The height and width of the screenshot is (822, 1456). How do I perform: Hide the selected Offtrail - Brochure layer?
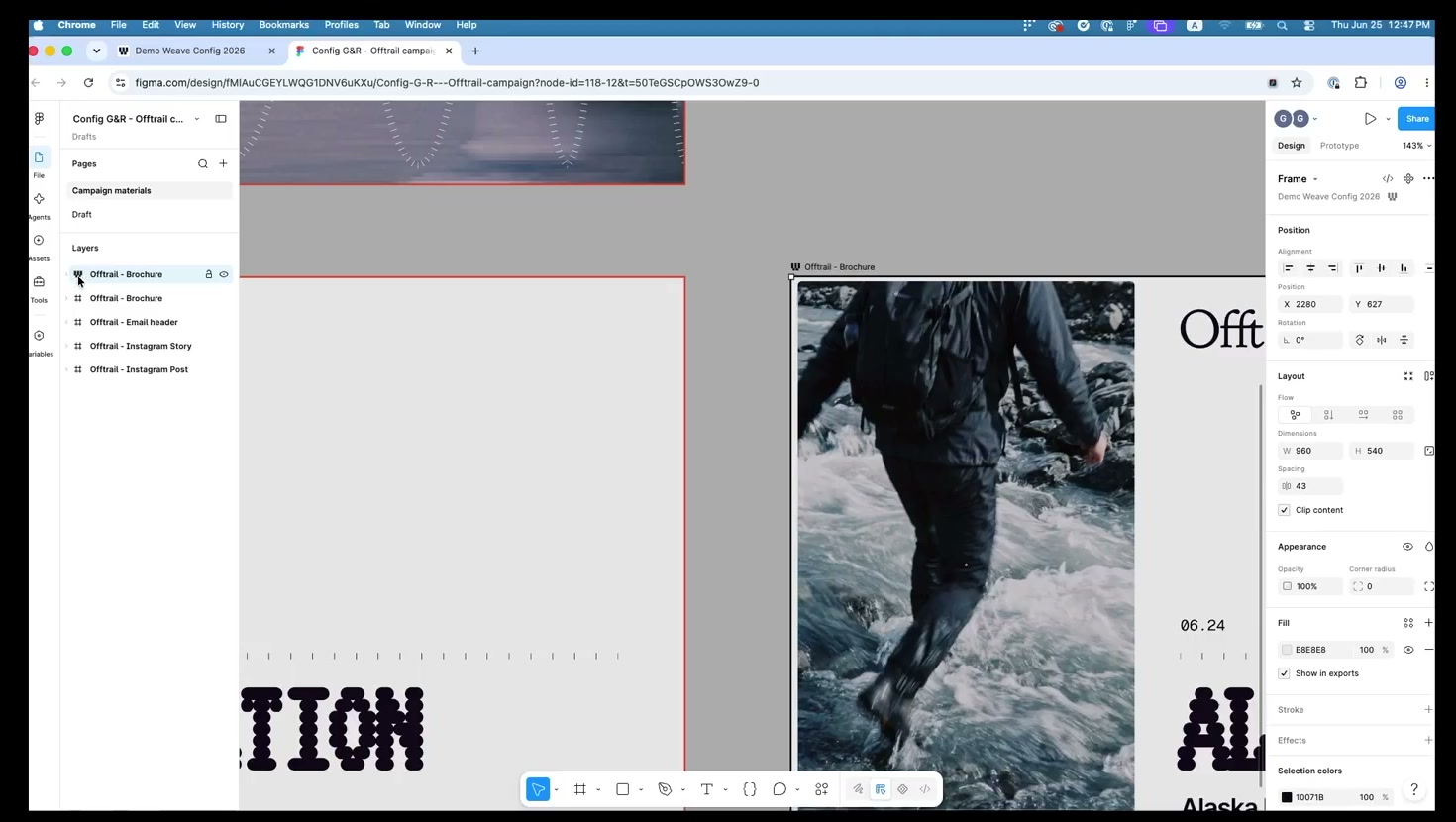(x=224, y=274)
